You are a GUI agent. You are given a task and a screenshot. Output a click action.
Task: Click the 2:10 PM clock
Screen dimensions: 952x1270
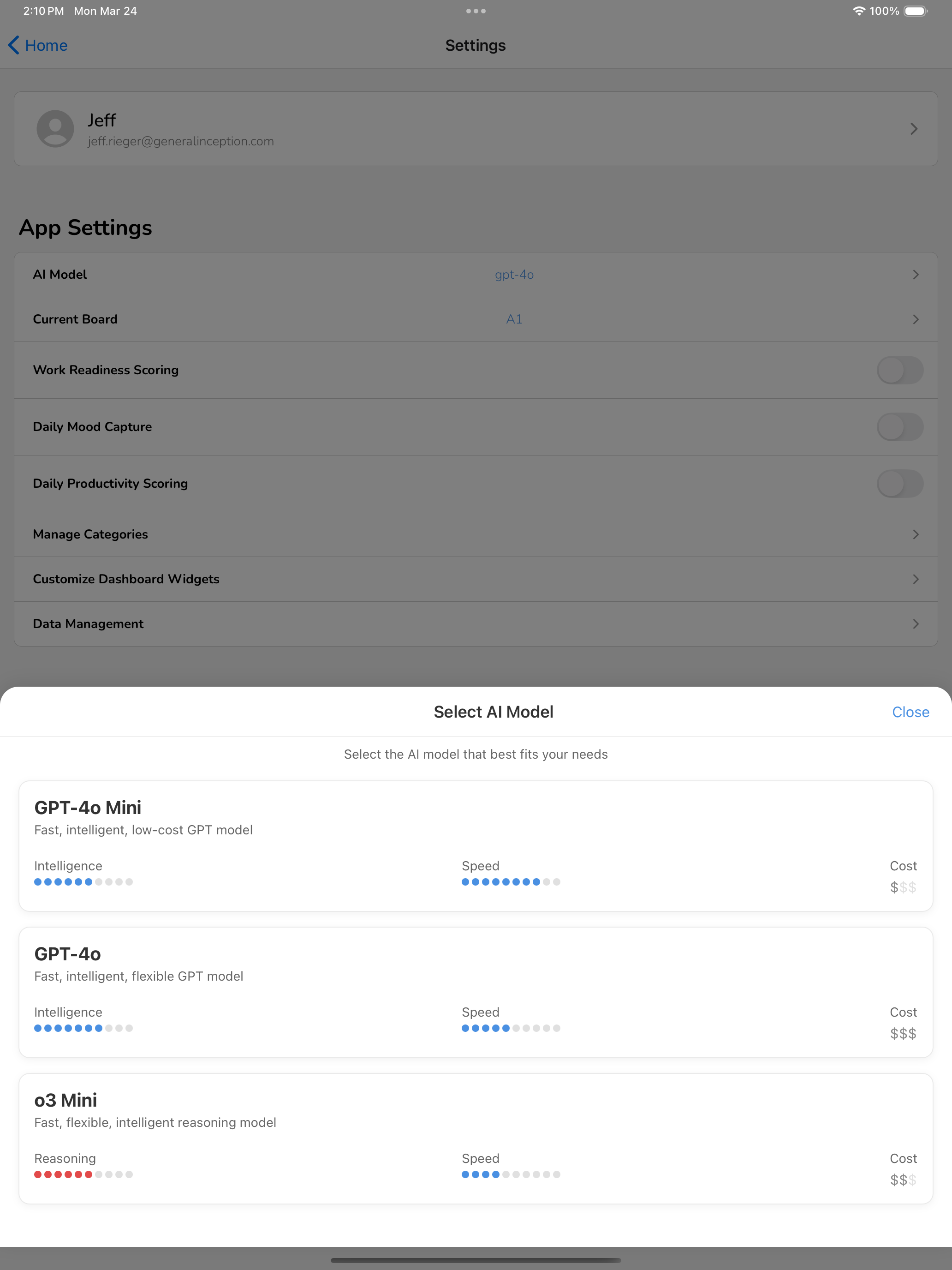pyautogui.click(x=44, y=11)
